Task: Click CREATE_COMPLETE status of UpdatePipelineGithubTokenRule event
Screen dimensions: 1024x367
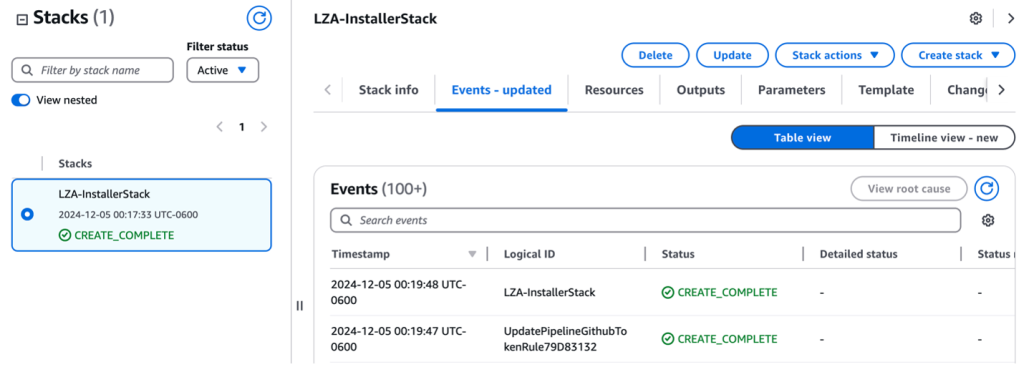Action: 720,339
